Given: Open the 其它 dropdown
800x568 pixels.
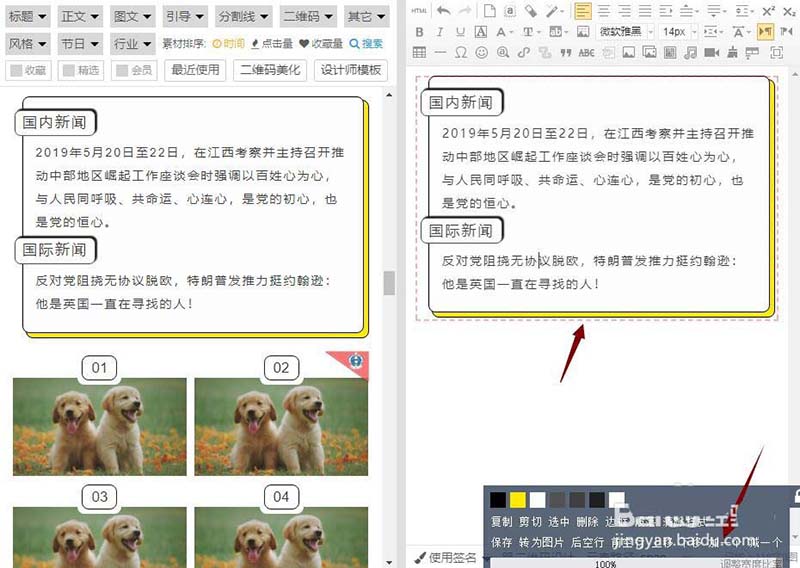Looking at the screenshot, I should [x=366, y=17].
